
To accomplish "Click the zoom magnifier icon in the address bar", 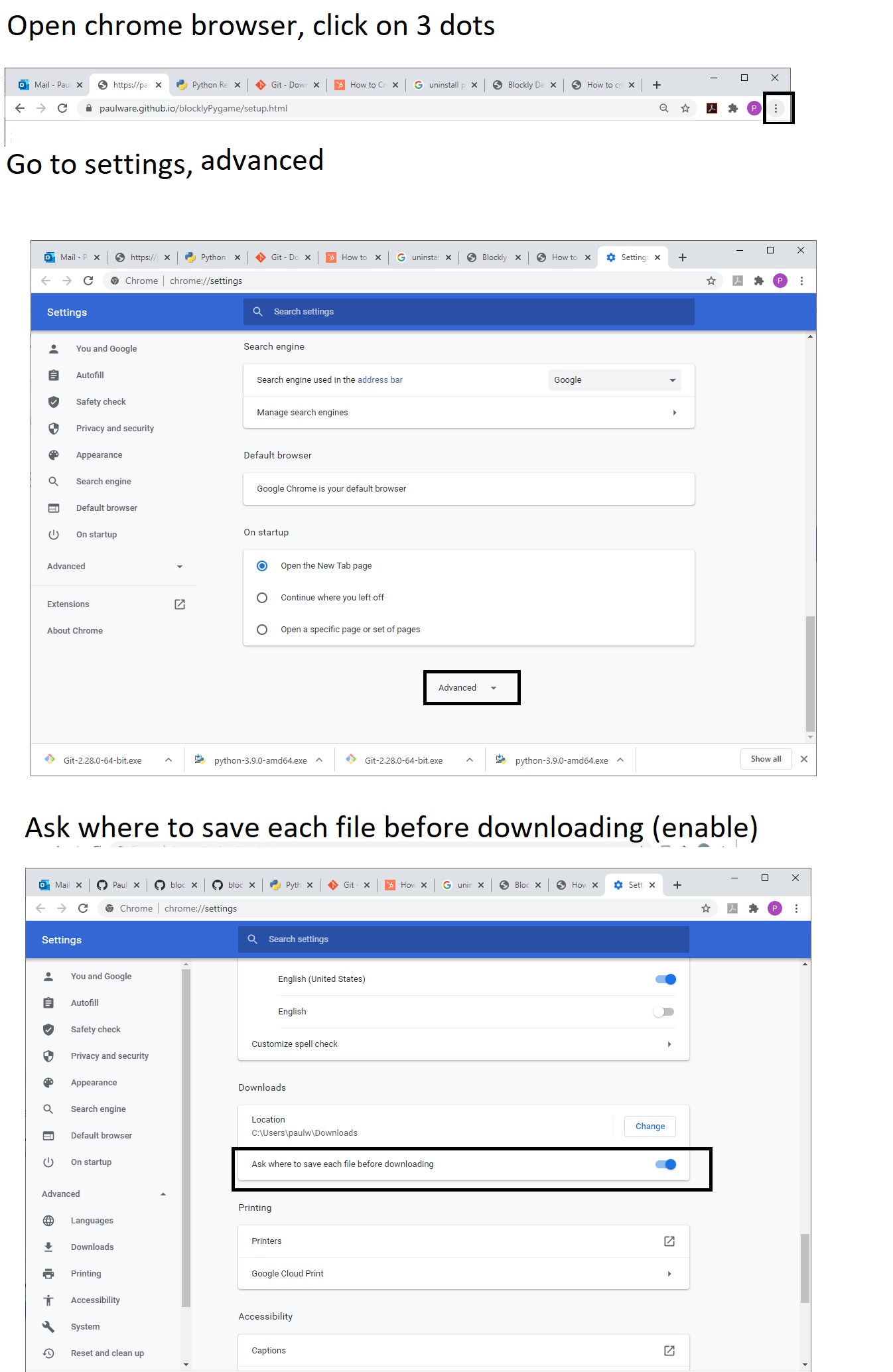I will click(663, 108).
